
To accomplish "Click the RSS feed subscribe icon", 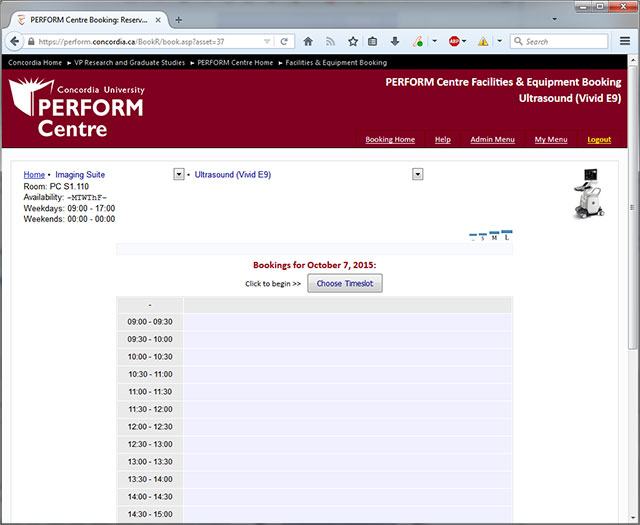I will point(329,42).
